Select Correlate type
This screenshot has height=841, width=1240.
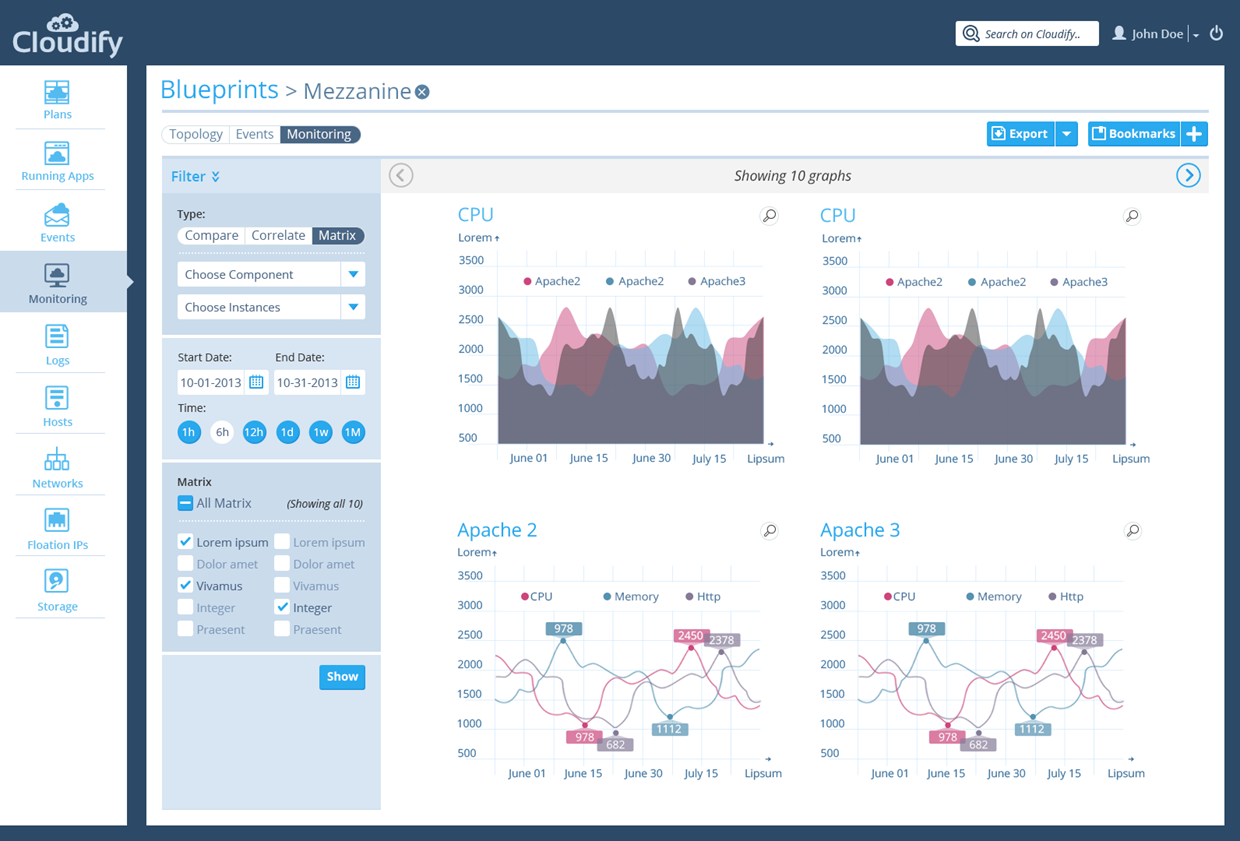pyautogui.click(x=278, y=235)
